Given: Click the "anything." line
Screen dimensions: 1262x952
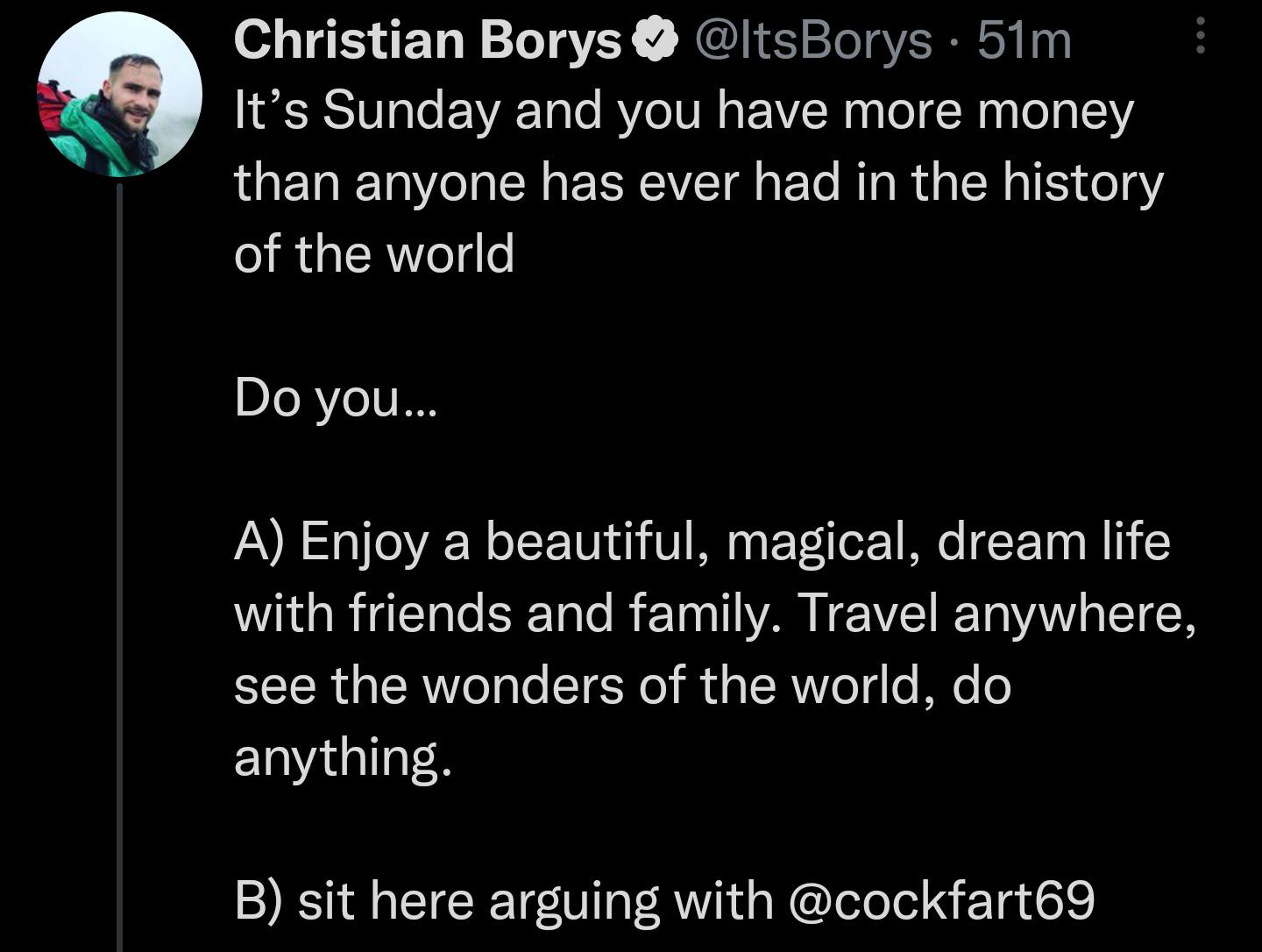Looking at the screenshot, I should tap(343, 757).
